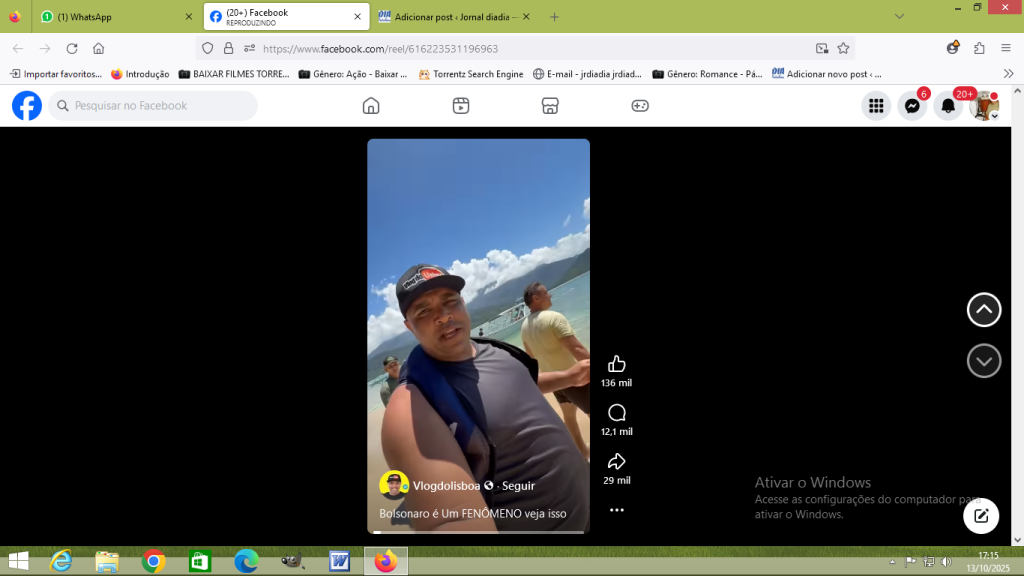Viewport: 1024px width, 576px height.
Task: Share the reel using arrow icon
Action: (617, 461)
